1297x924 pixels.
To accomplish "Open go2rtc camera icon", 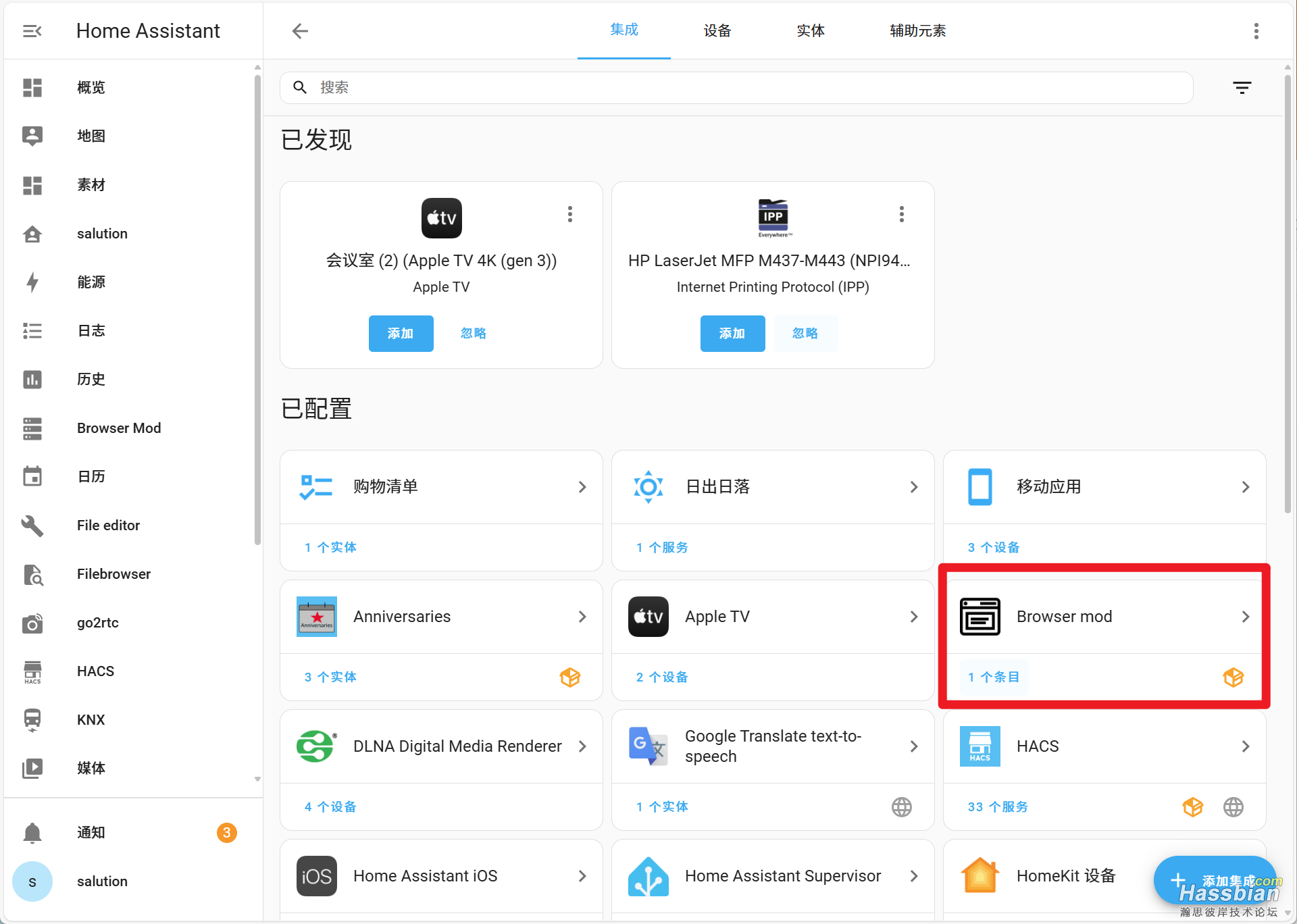I will click(32, 623).
